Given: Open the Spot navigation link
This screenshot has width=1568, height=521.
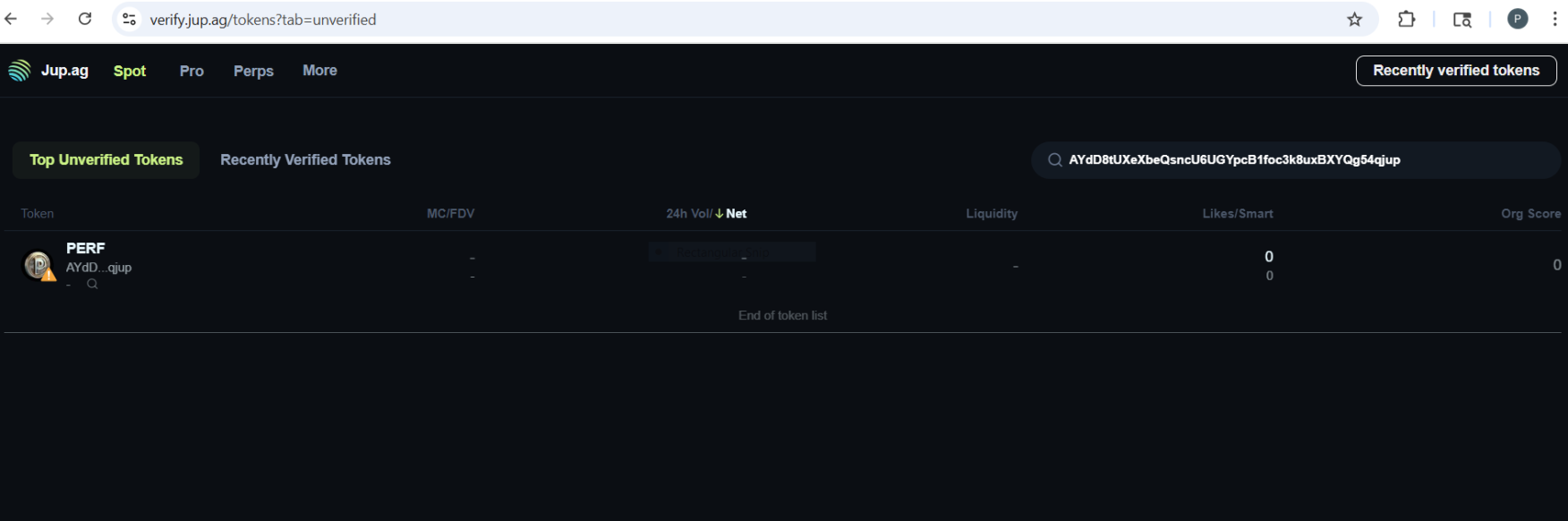Looking at the screenshot, I should click(x=130, y=71).
